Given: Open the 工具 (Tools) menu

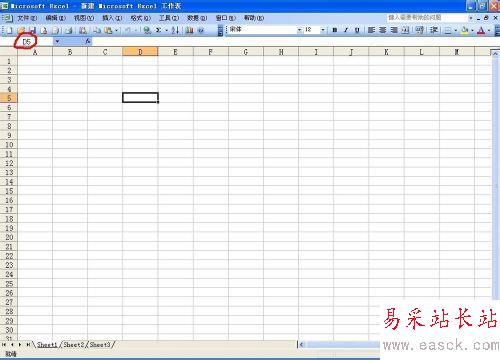Looking at the screenshot, I should tap(169, 18).
